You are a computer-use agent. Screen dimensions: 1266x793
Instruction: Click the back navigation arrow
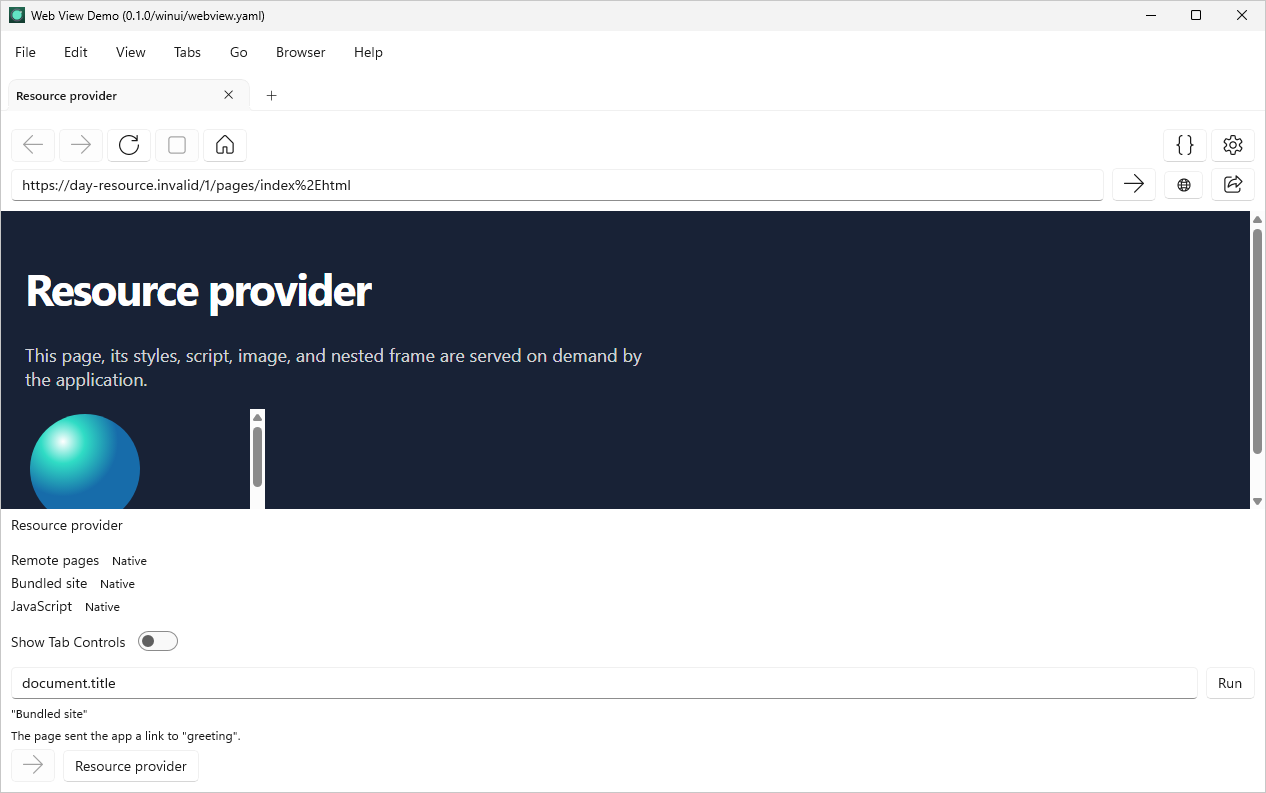pos(33,145)
